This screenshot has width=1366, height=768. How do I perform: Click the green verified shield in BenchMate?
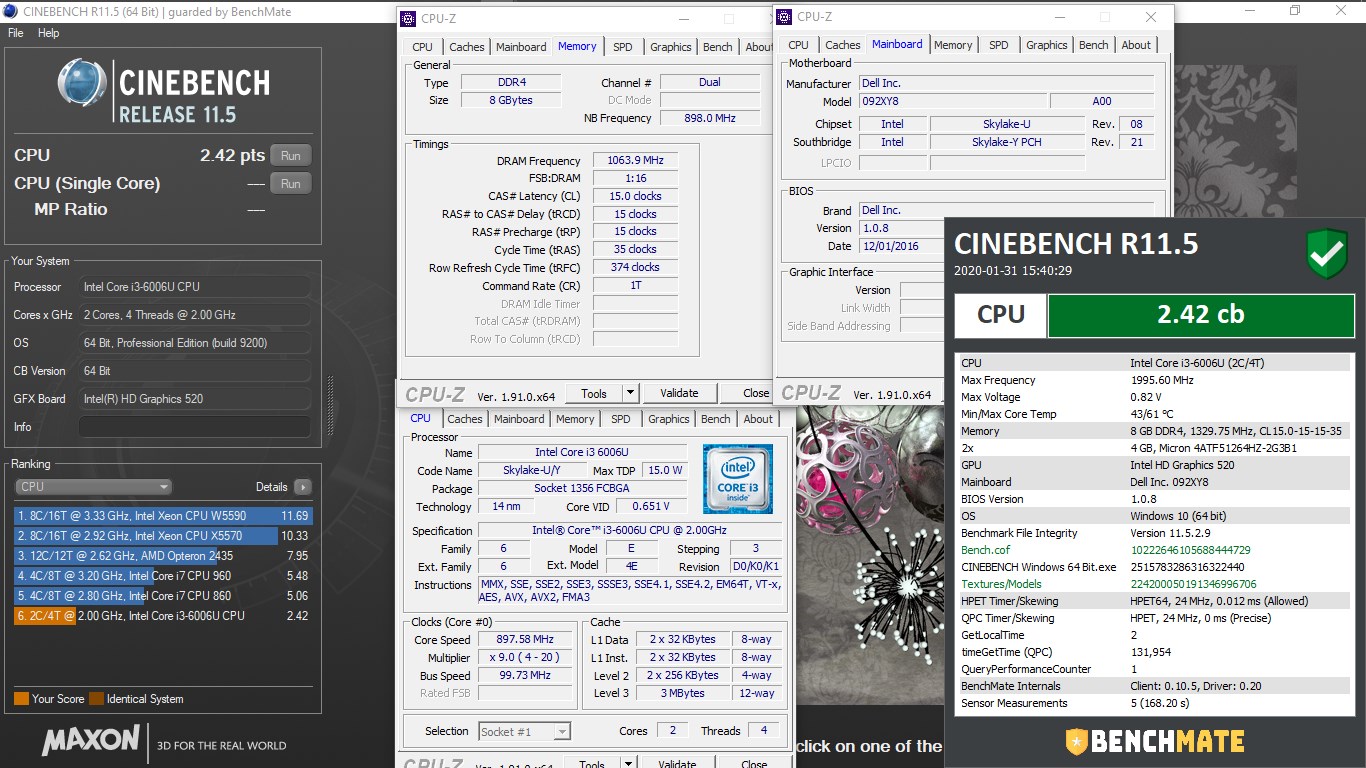[x=1327, y=254]
